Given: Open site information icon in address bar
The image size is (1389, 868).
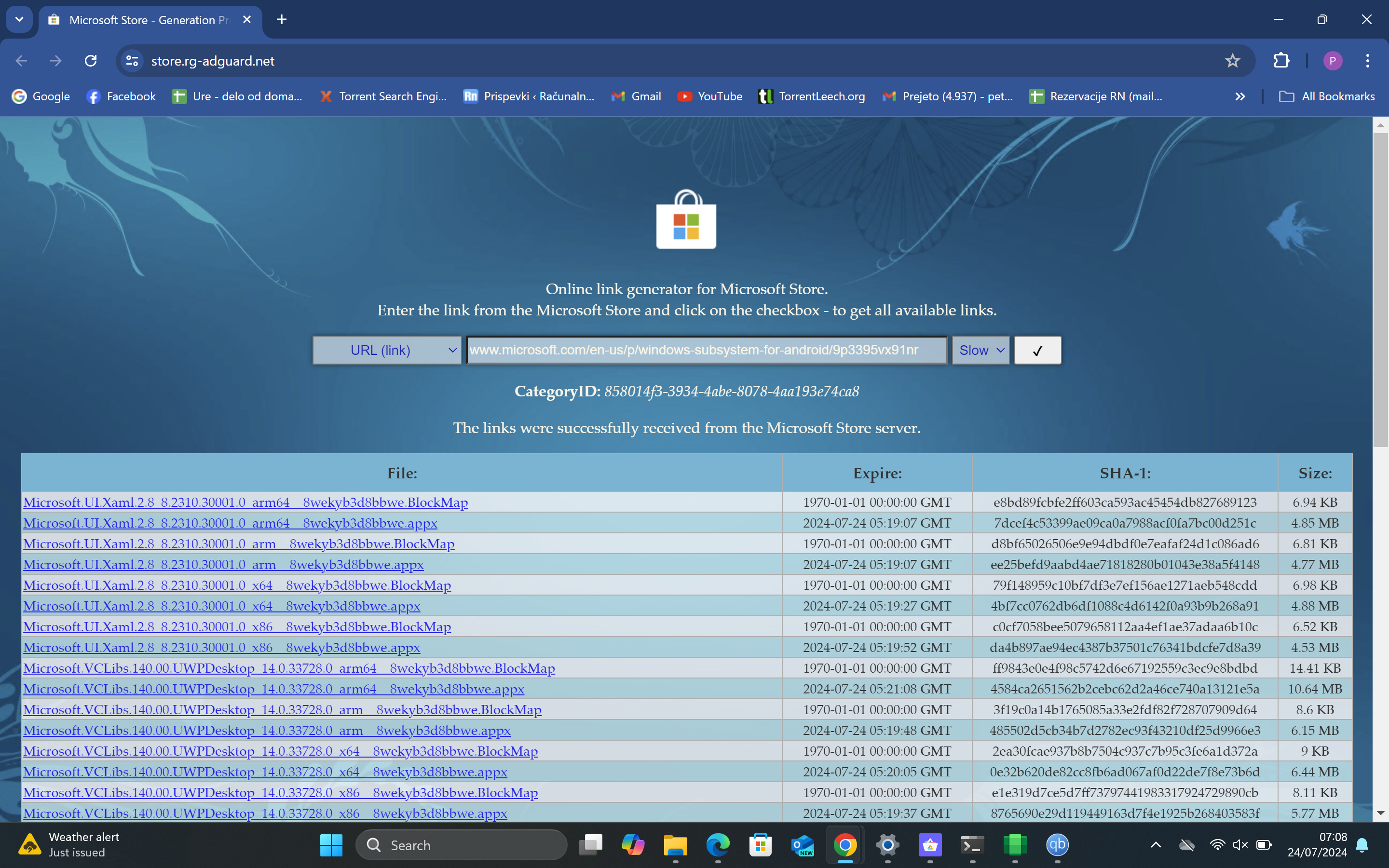Looking at the screenshot, I should [x=132, y=61].
